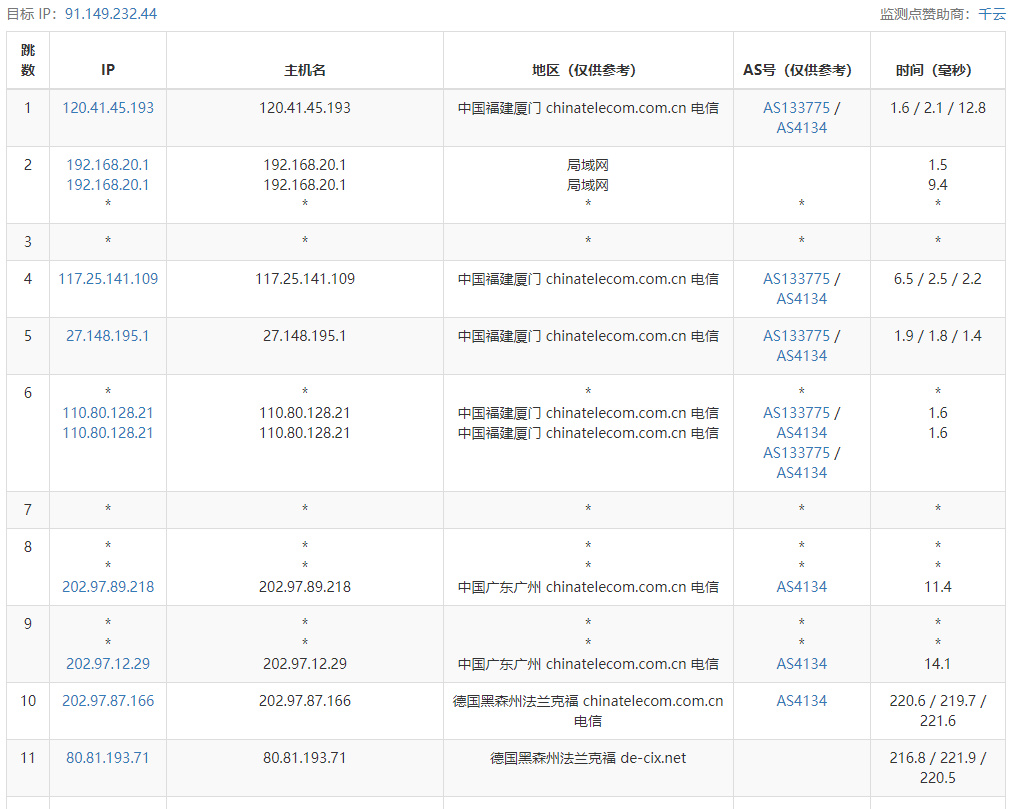Click the 跳数 column header
Screen dimensions: 1010x809
[x=28, y=60]
